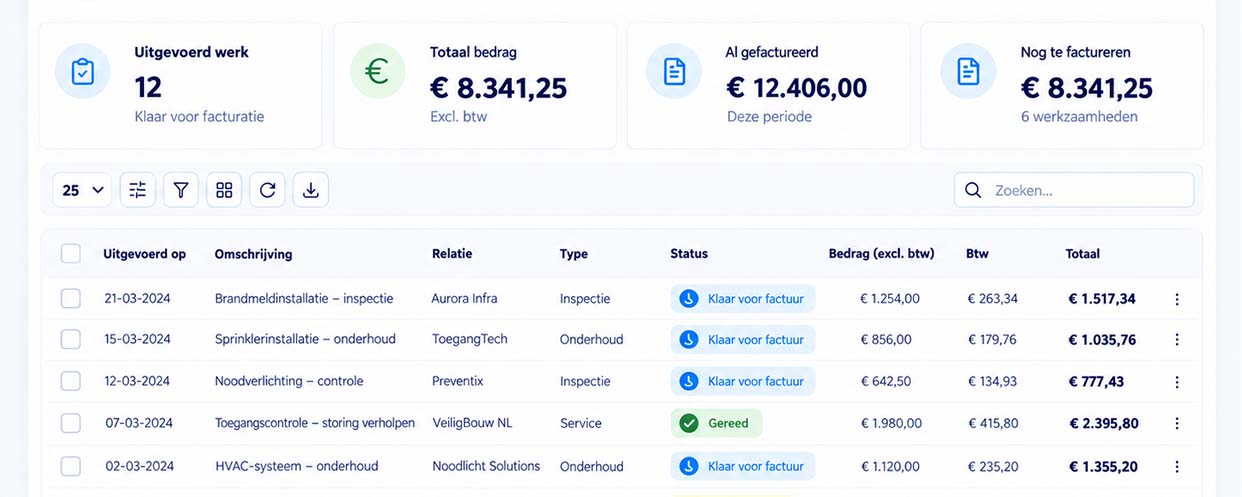Download the list with the export icon
This screenshot has width=1242, height=497.
pyautogui.click(x=311, y=190)
